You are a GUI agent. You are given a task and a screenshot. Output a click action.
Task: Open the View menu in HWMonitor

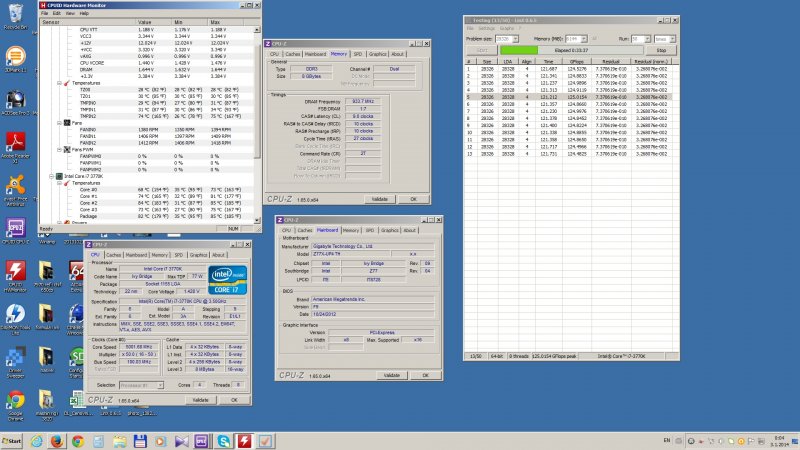[x=70, y=13]
